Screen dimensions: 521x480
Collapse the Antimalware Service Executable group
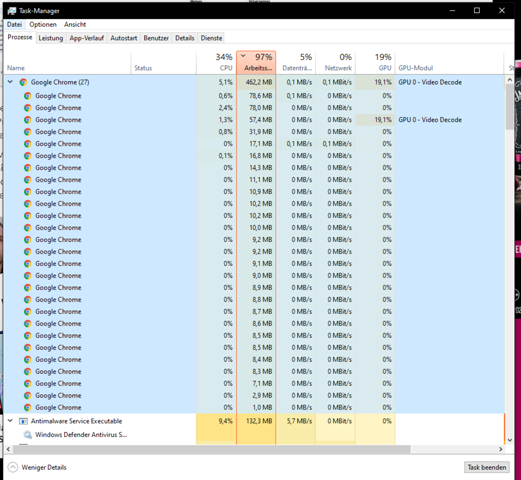point(10,421)
